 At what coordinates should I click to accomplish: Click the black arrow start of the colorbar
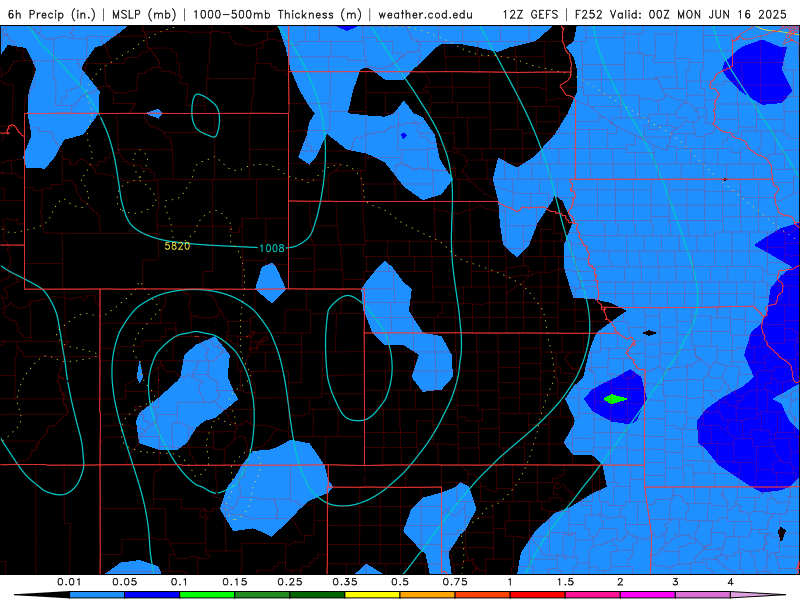42,595
